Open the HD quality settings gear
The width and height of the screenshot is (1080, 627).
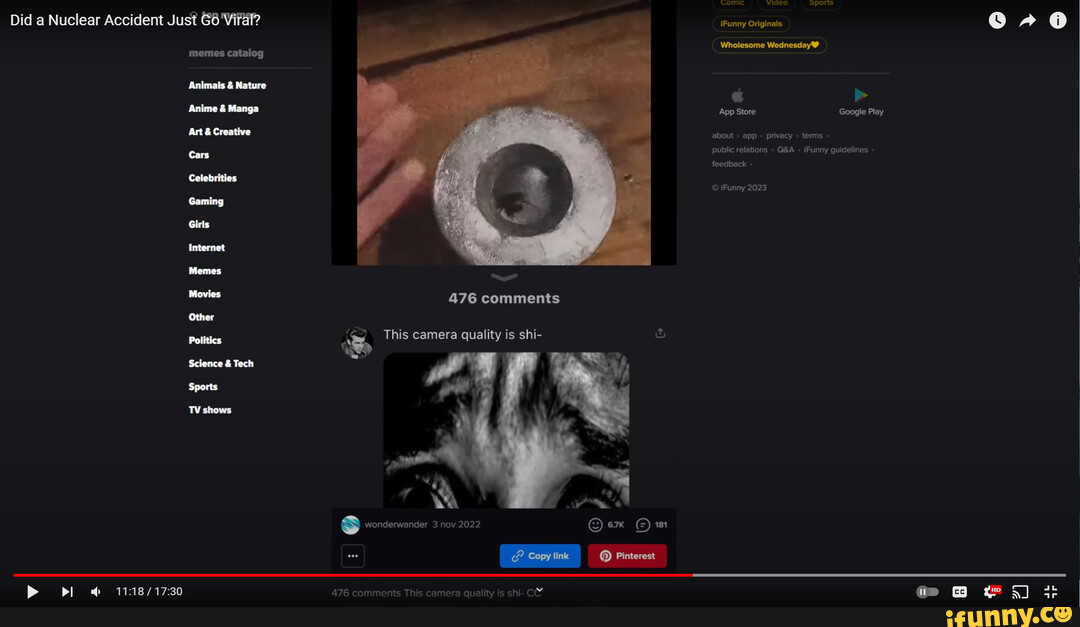pos(991,592)
